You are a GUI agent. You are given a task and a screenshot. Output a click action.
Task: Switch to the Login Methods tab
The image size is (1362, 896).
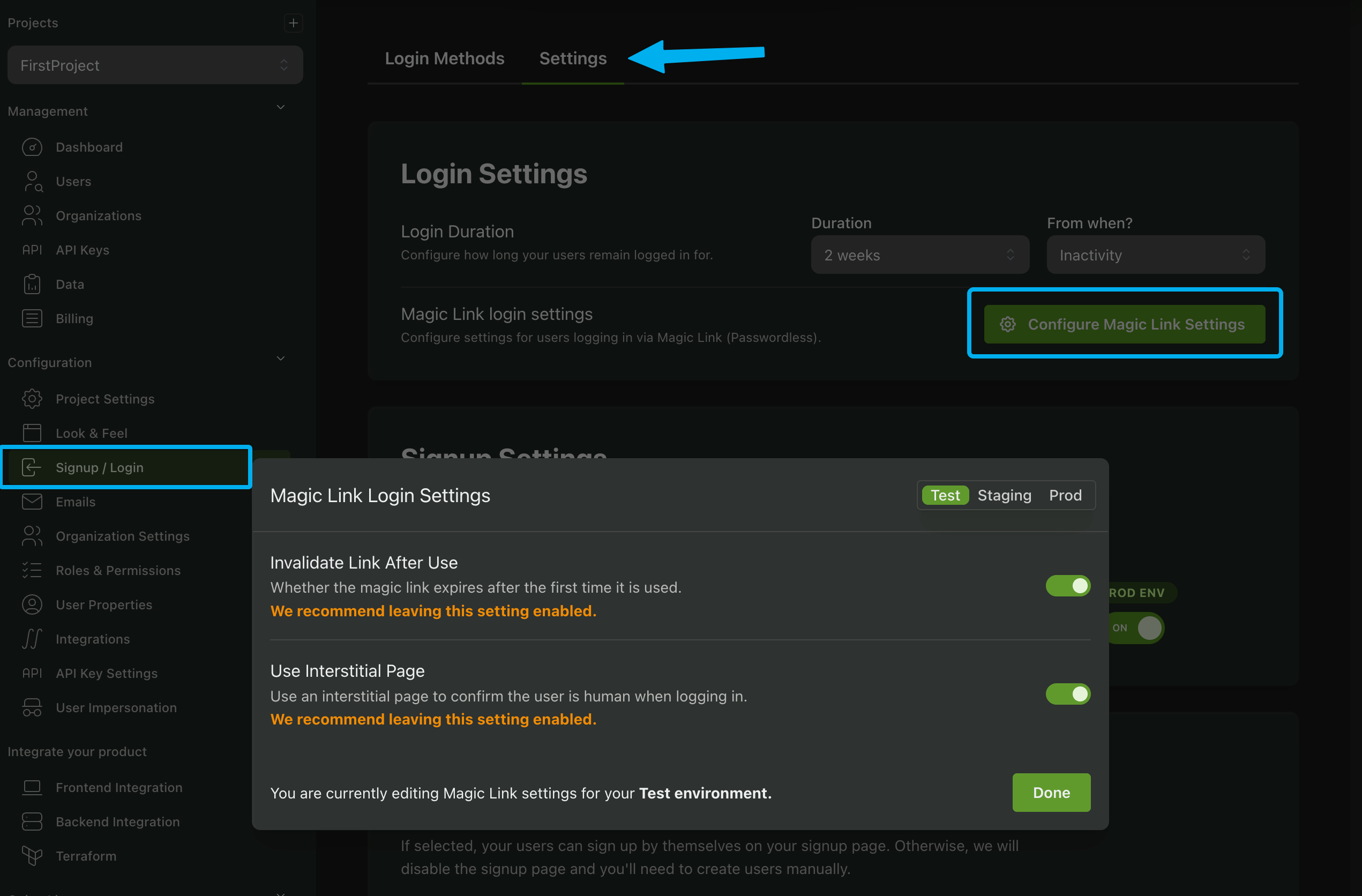(x=445, y=58)
